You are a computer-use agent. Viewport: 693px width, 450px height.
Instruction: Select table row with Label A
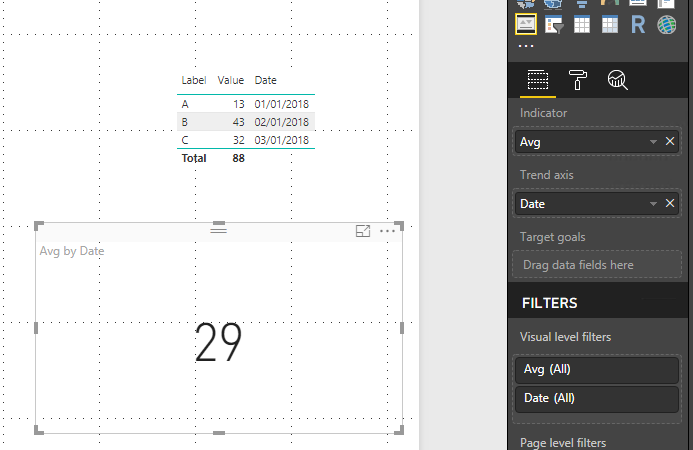[185, 104]
